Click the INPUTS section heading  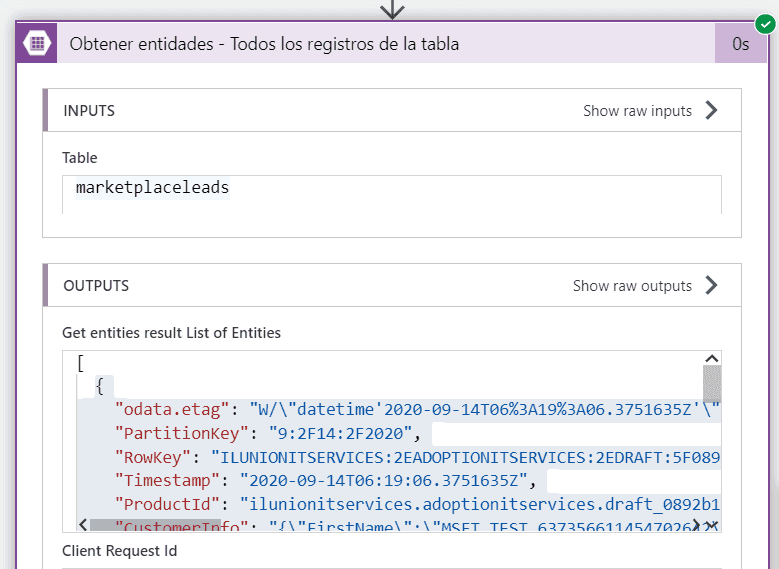tap(89, 110)
